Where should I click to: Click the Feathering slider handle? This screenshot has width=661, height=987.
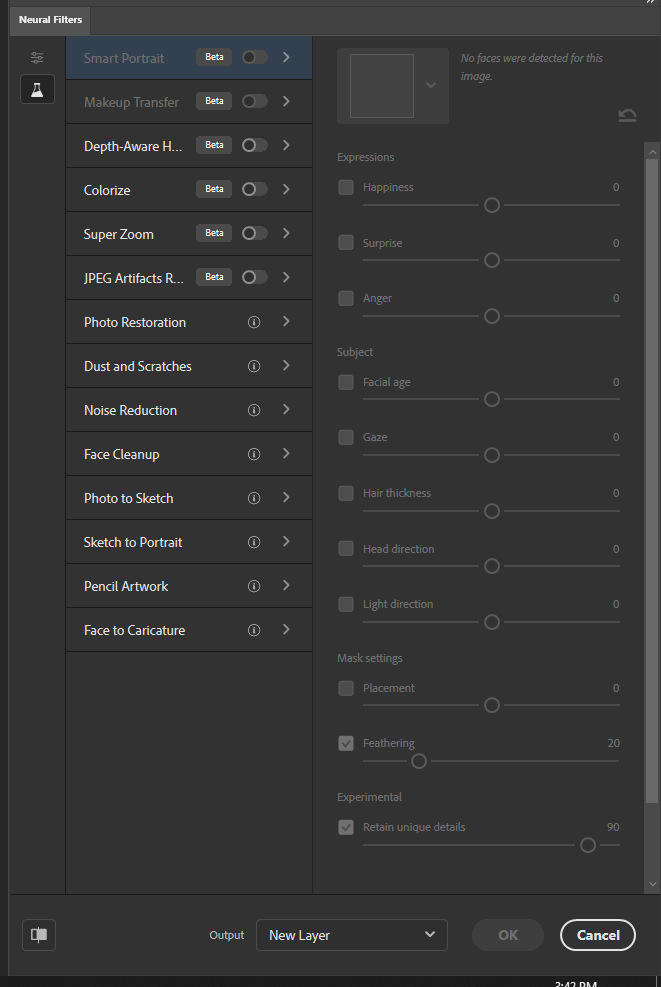[x=419, y=761]
